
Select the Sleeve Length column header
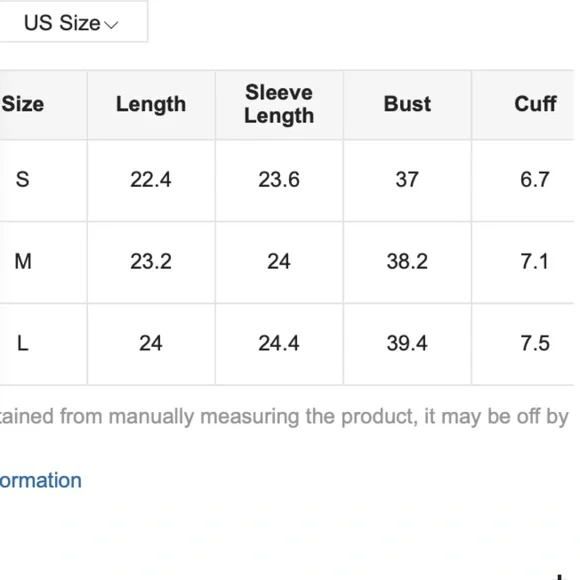(x=279, y=104)
